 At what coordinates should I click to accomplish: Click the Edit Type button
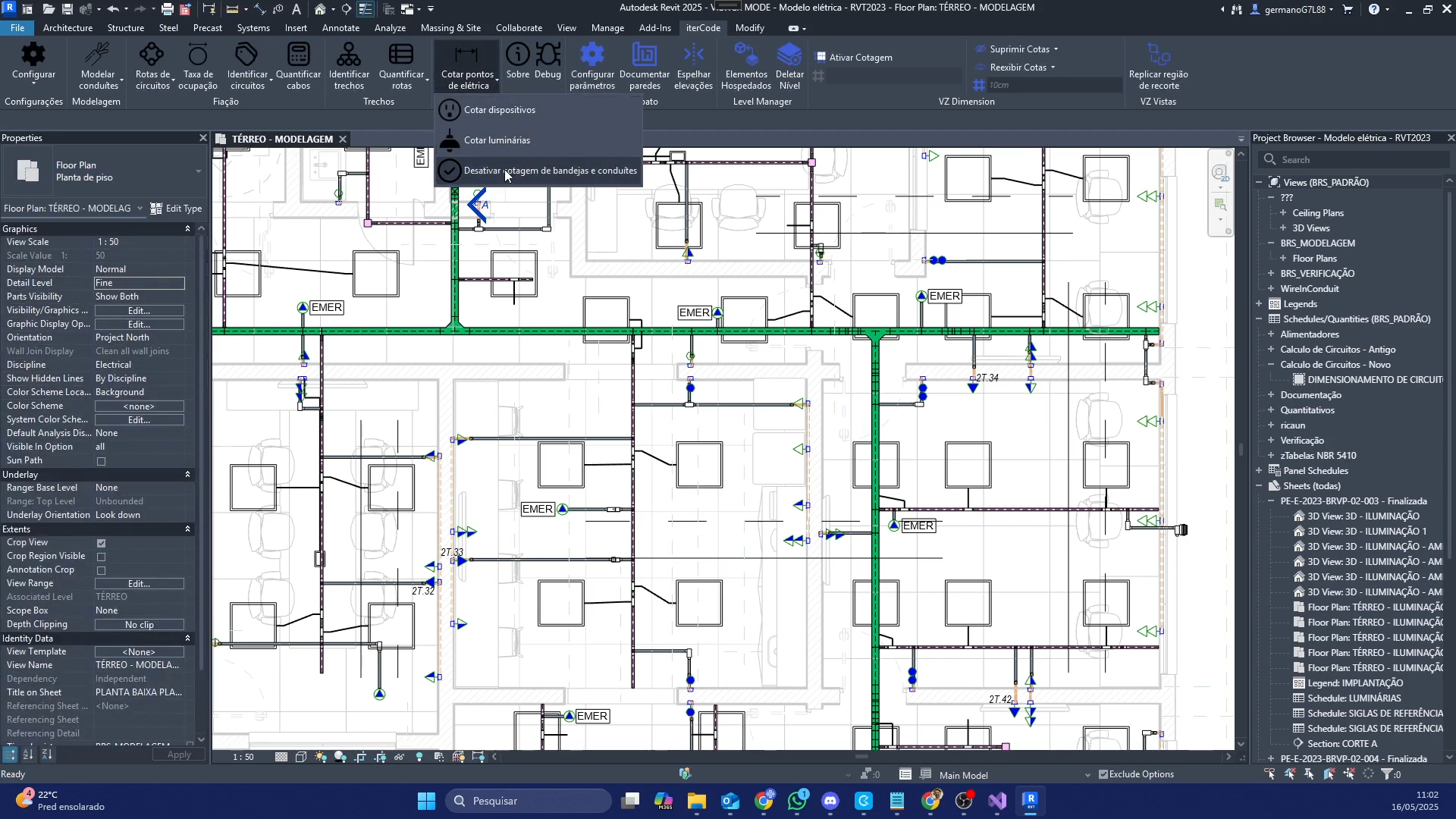pos(177,209)
